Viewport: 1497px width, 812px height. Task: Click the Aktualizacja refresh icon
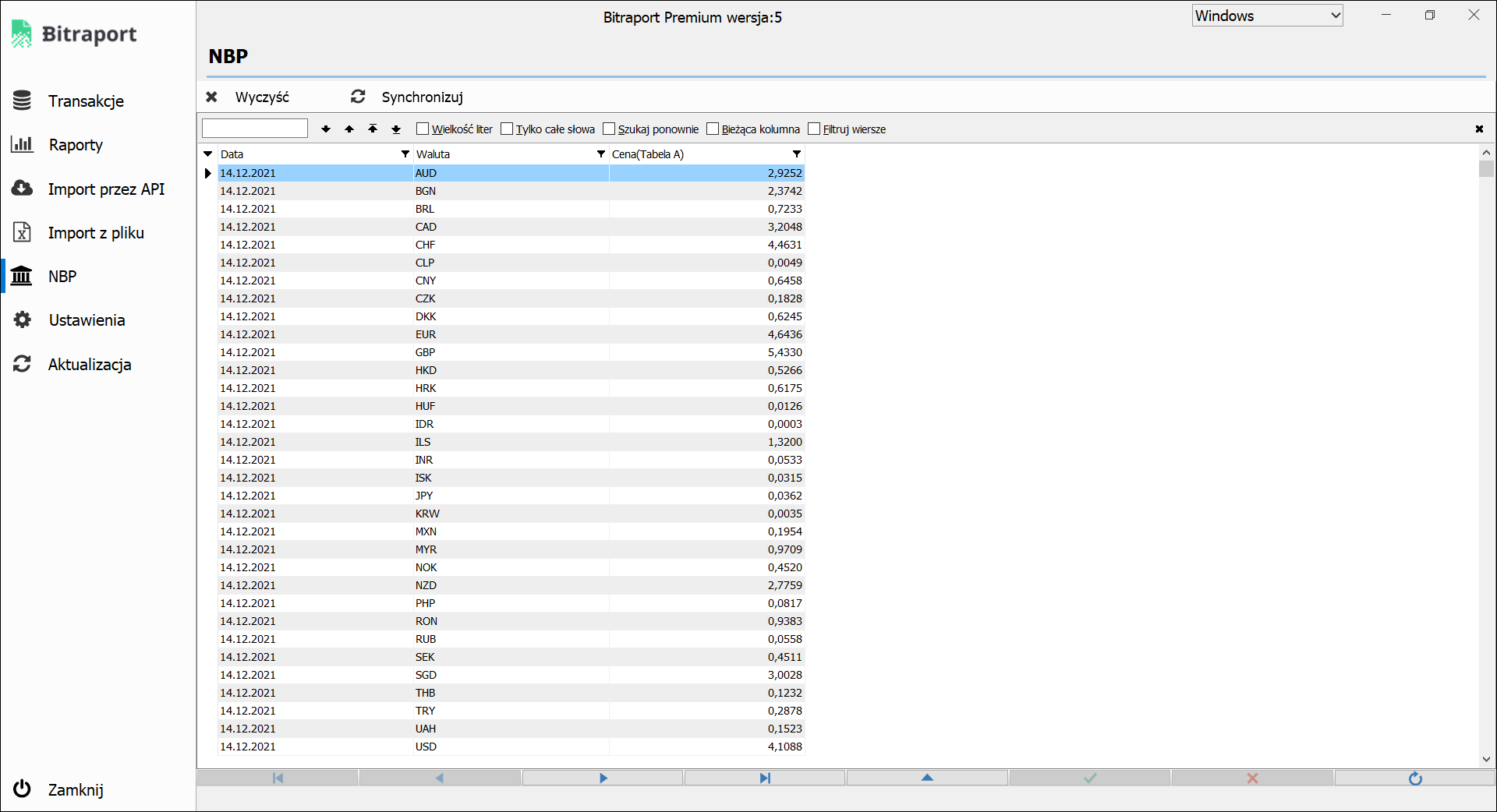click(22, 364)
